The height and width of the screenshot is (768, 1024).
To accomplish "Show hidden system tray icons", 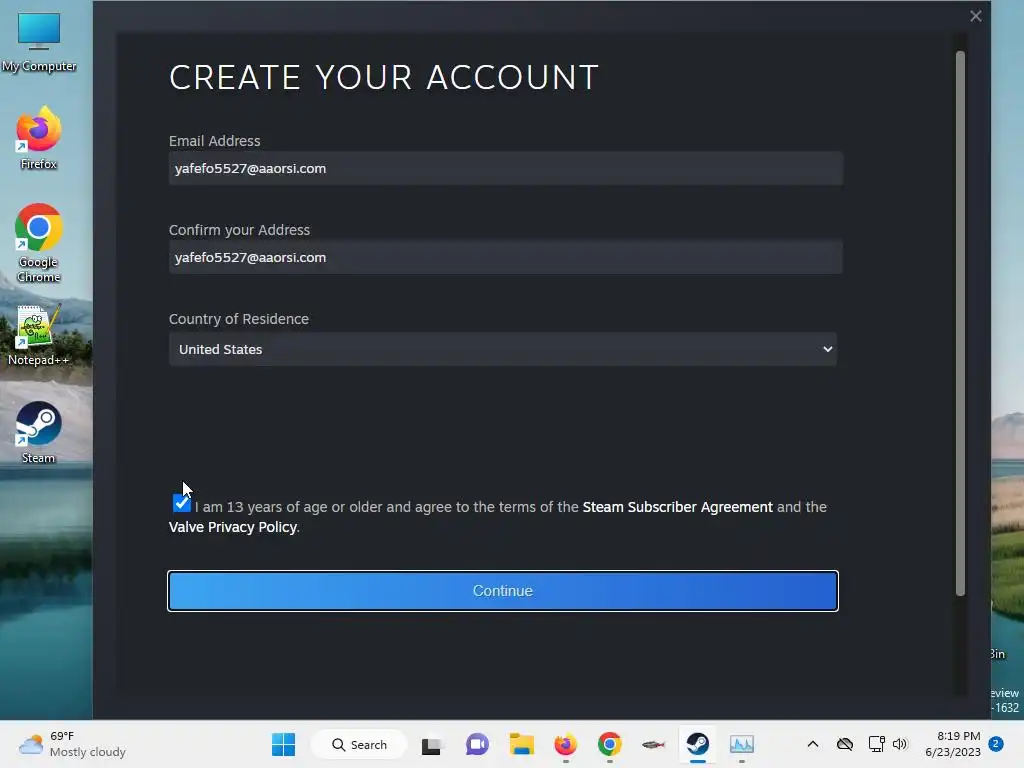I will pyautogui.click(x=812, y=744).
